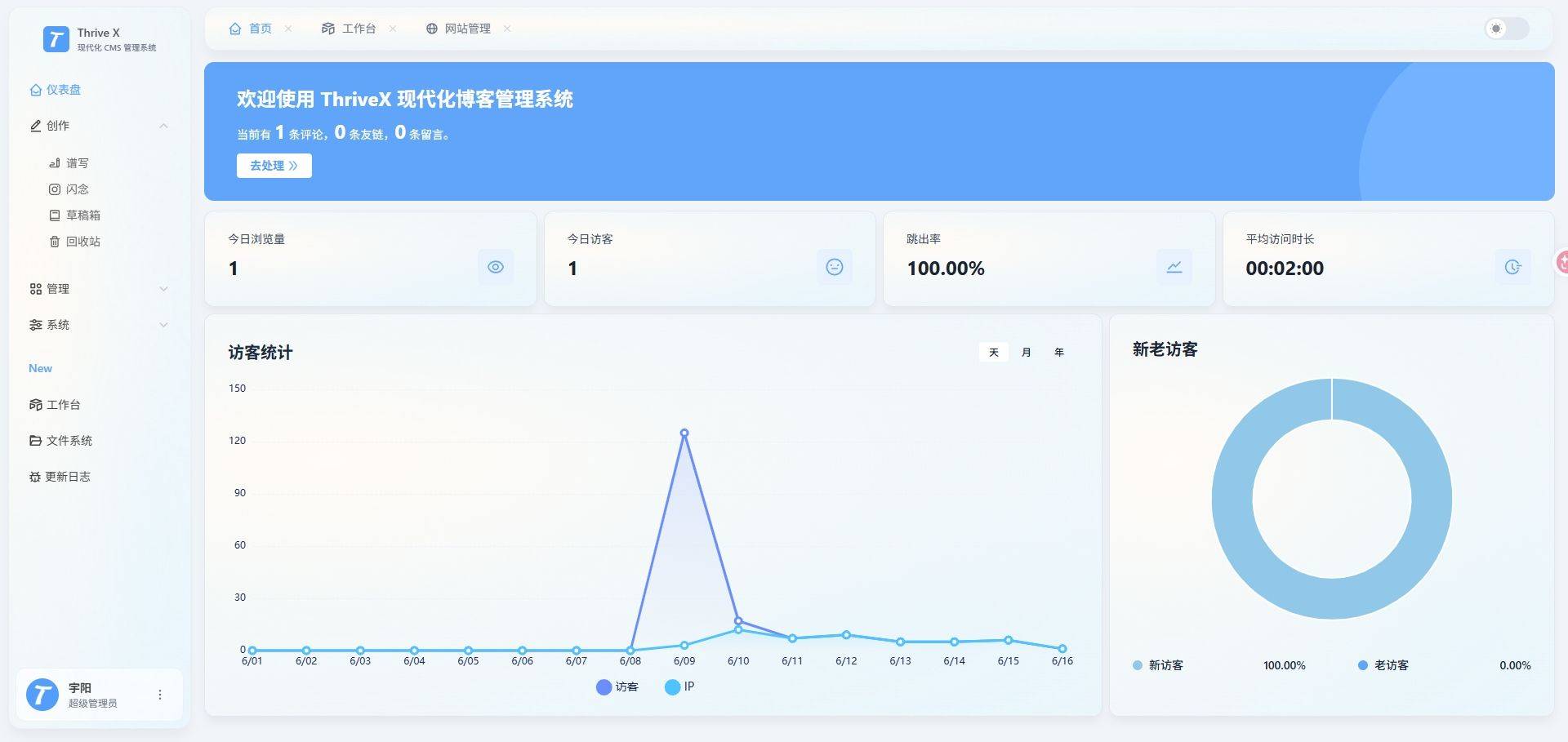The image size is (1568, 742).
Task: Click the 闪念 camera-style icon
Action: 55,189
